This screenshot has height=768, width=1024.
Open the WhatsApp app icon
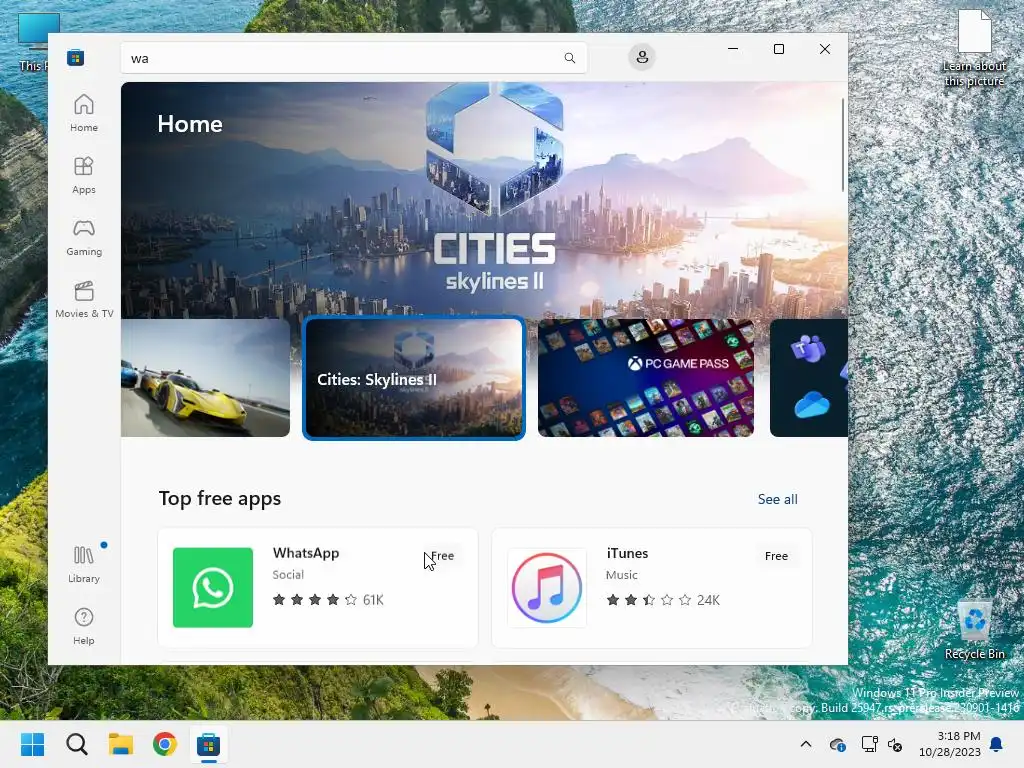[x=213, y=588]
